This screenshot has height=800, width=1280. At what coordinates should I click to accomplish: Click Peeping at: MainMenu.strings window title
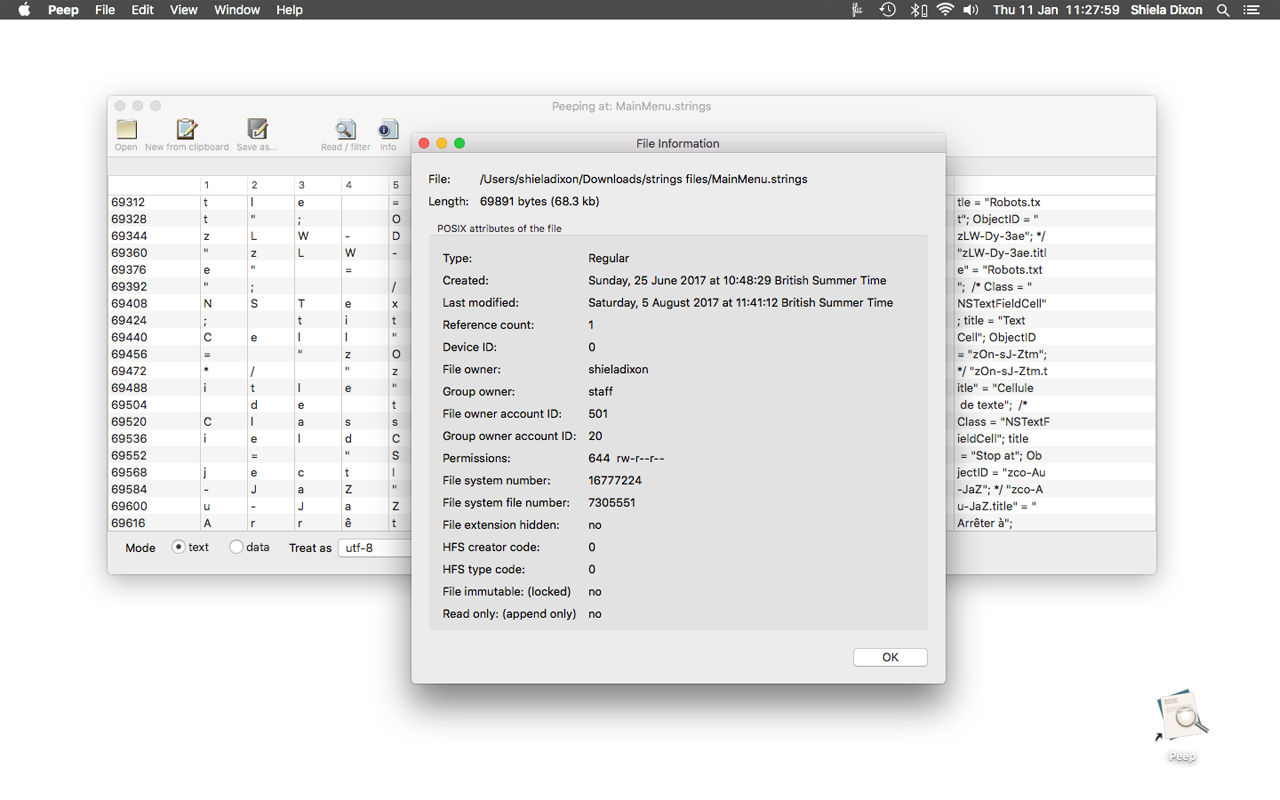(x=631, y=106)
